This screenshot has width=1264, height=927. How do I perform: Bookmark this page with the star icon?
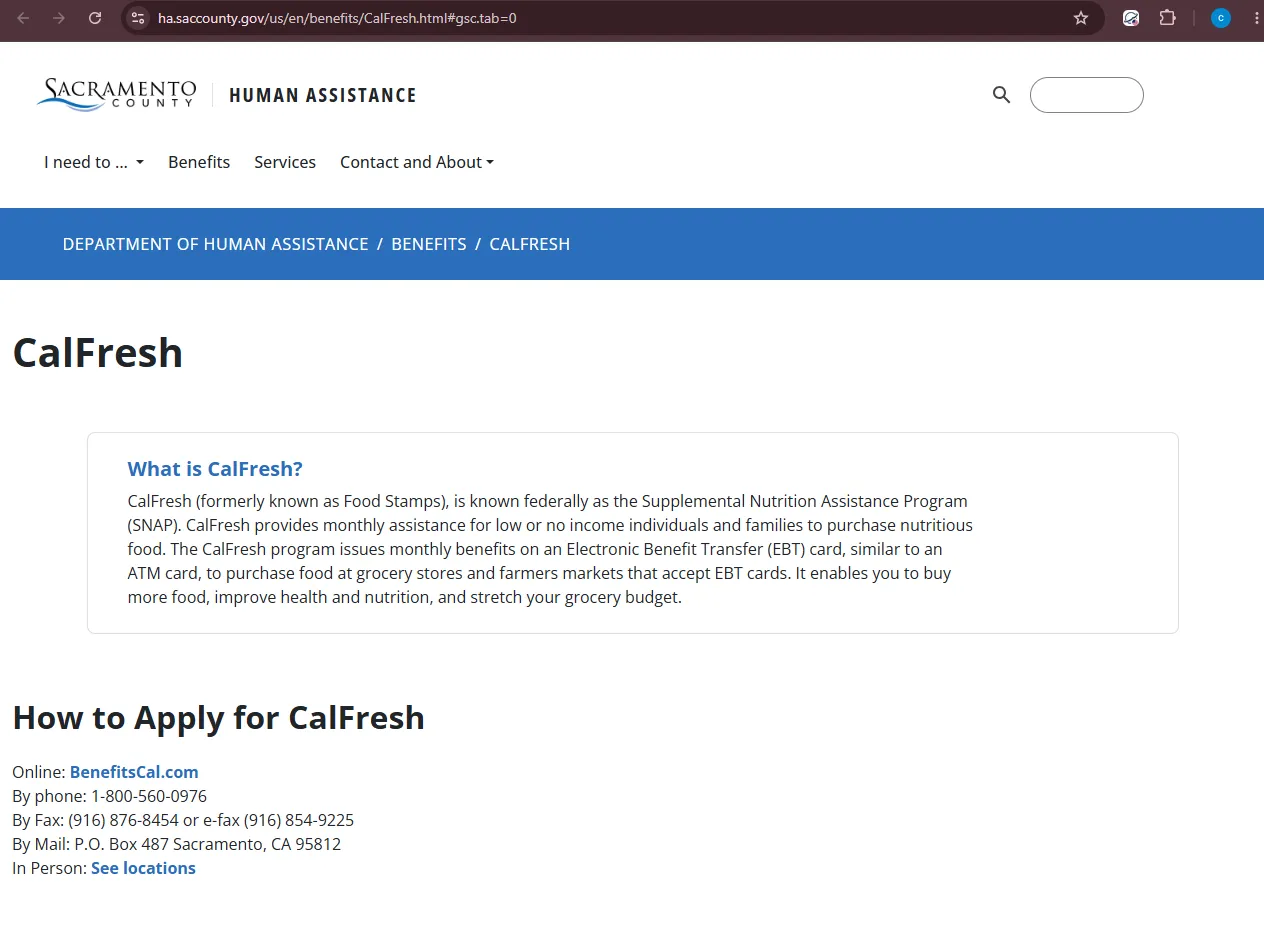1081,18
